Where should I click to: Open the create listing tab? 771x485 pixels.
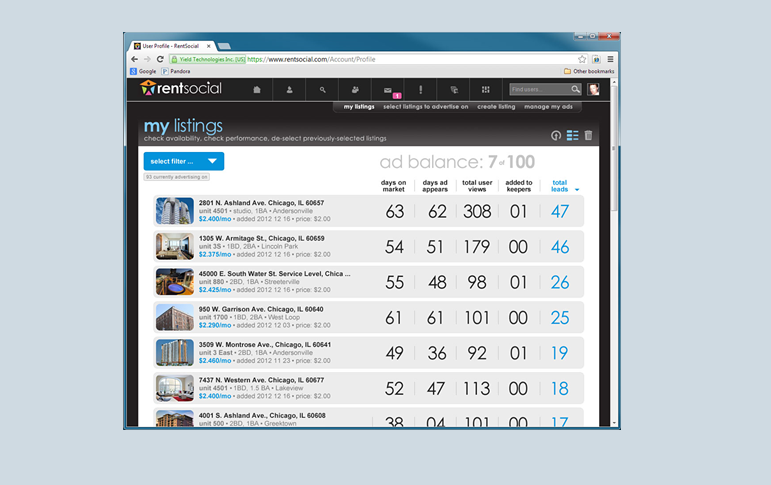(497, 106)
